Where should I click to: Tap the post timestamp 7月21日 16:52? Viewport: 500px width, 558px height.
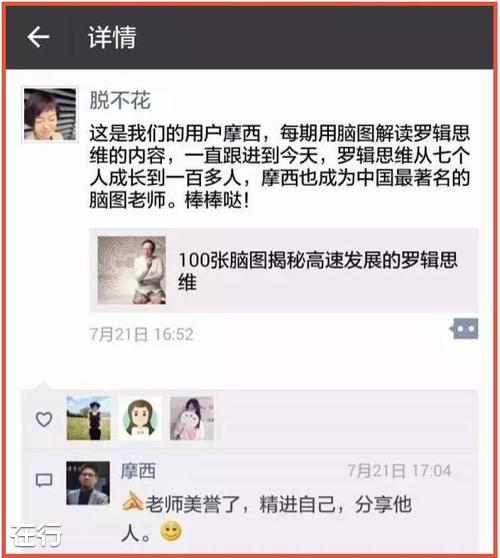141,335
